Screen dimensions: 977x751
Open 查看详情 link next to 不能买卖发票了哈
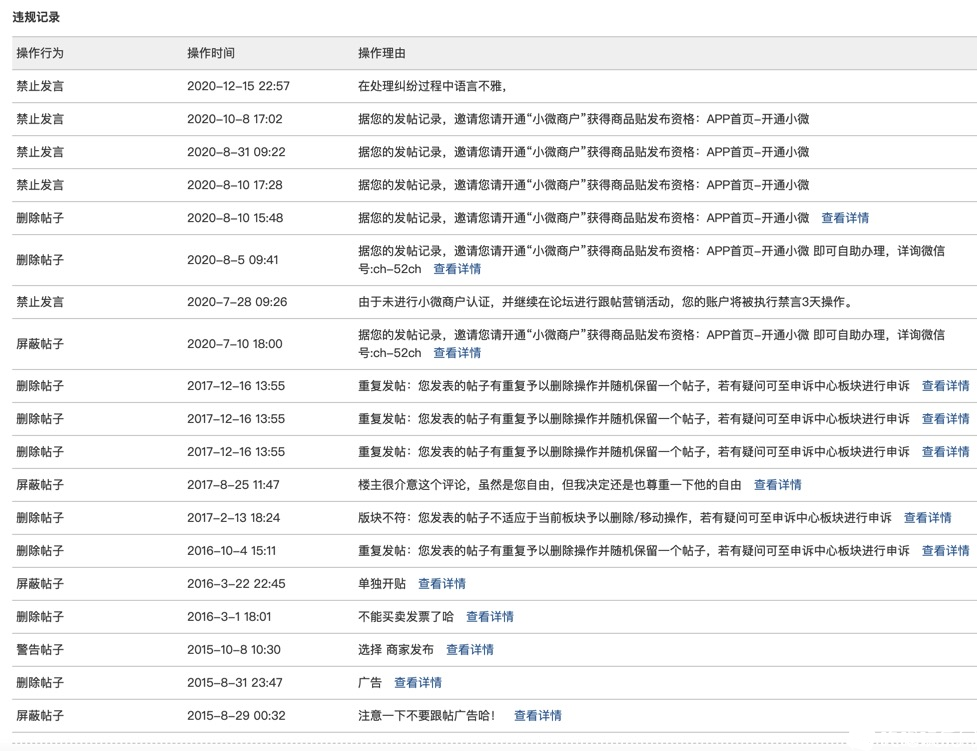point(490,617)
